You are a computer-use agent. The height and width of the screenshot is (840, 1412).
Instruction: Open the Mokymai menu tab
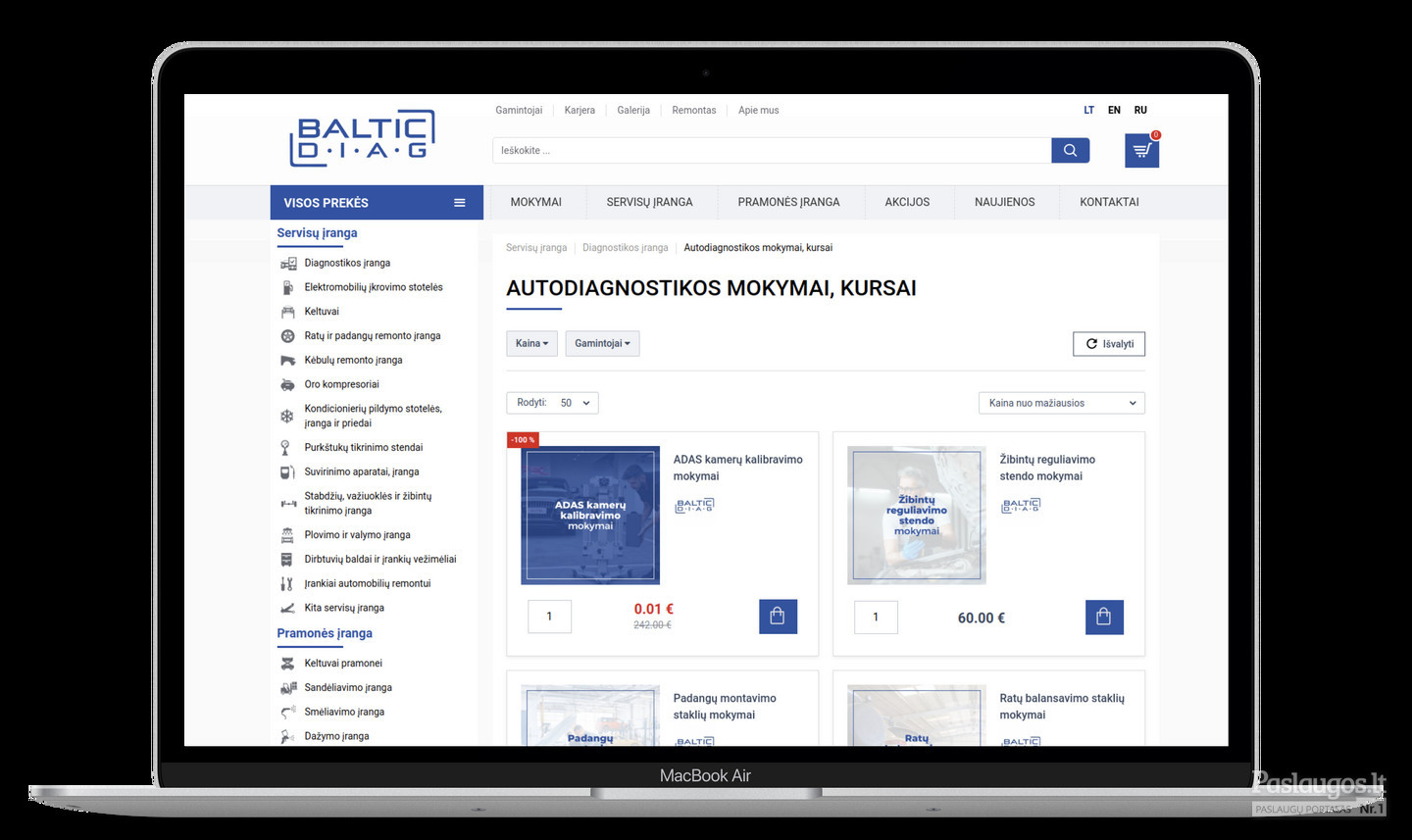tap(535, 202)
